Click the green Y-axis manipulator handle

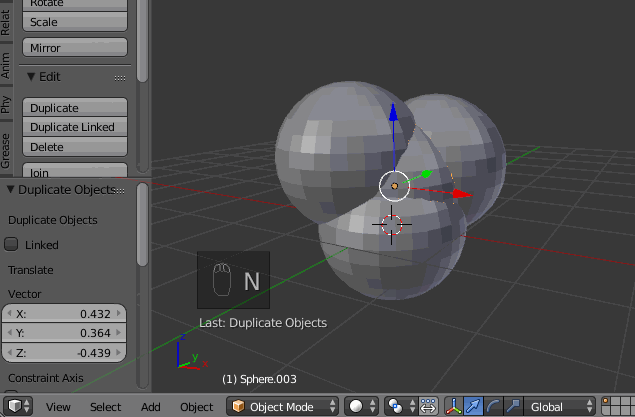pyautogui.click(x=426, y=174)
